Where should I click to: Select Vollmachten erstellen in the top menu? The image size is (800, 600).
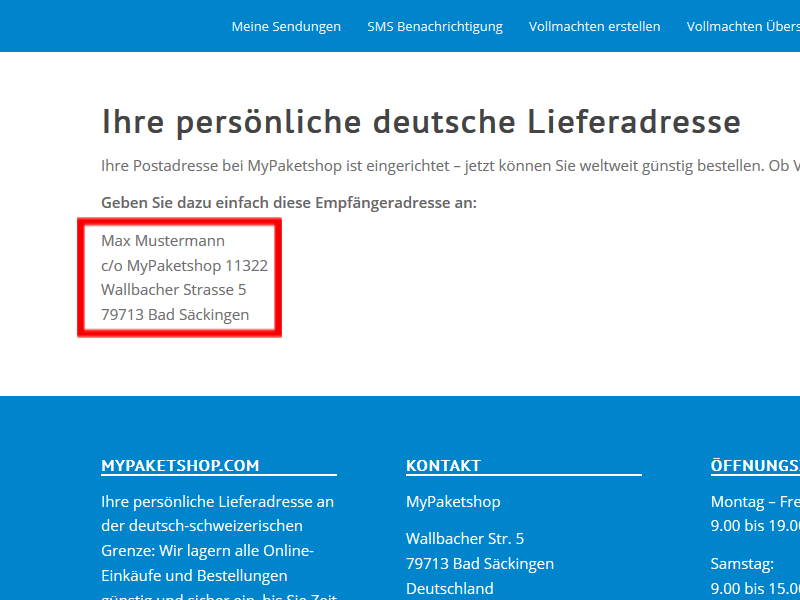594,27
